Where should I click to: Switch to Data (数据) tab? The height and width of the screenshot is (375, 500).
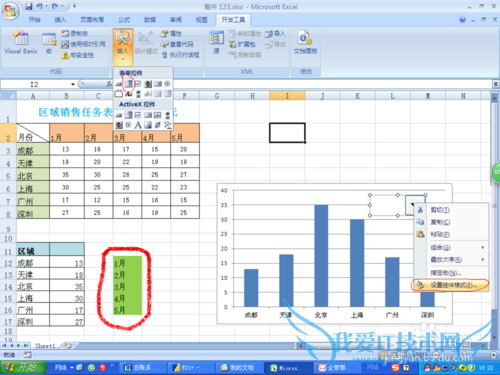150,20
